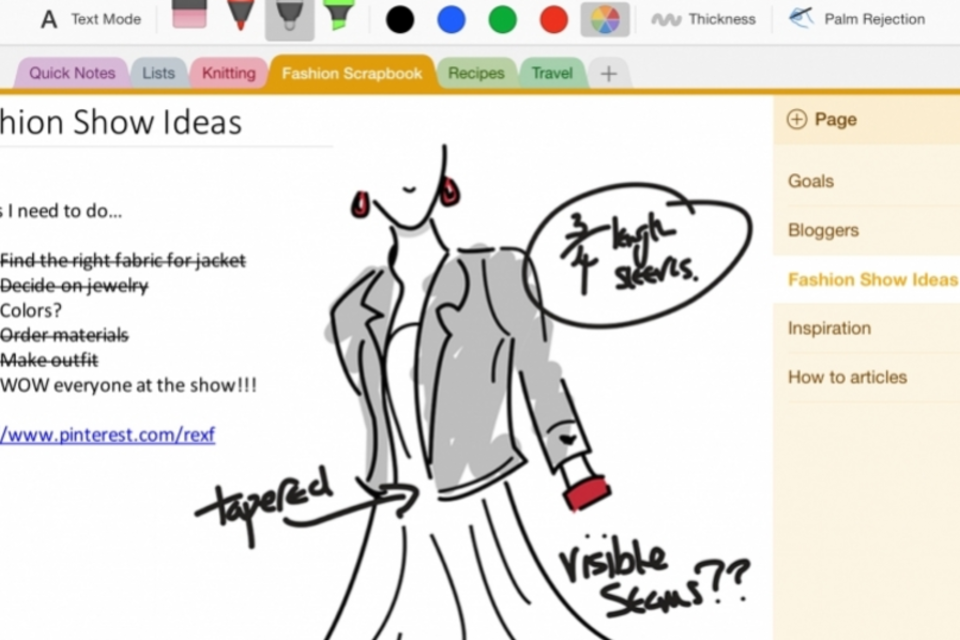Choose the black ink color
960x640 pixels.
pyautogui.click(x=400, y=19)
